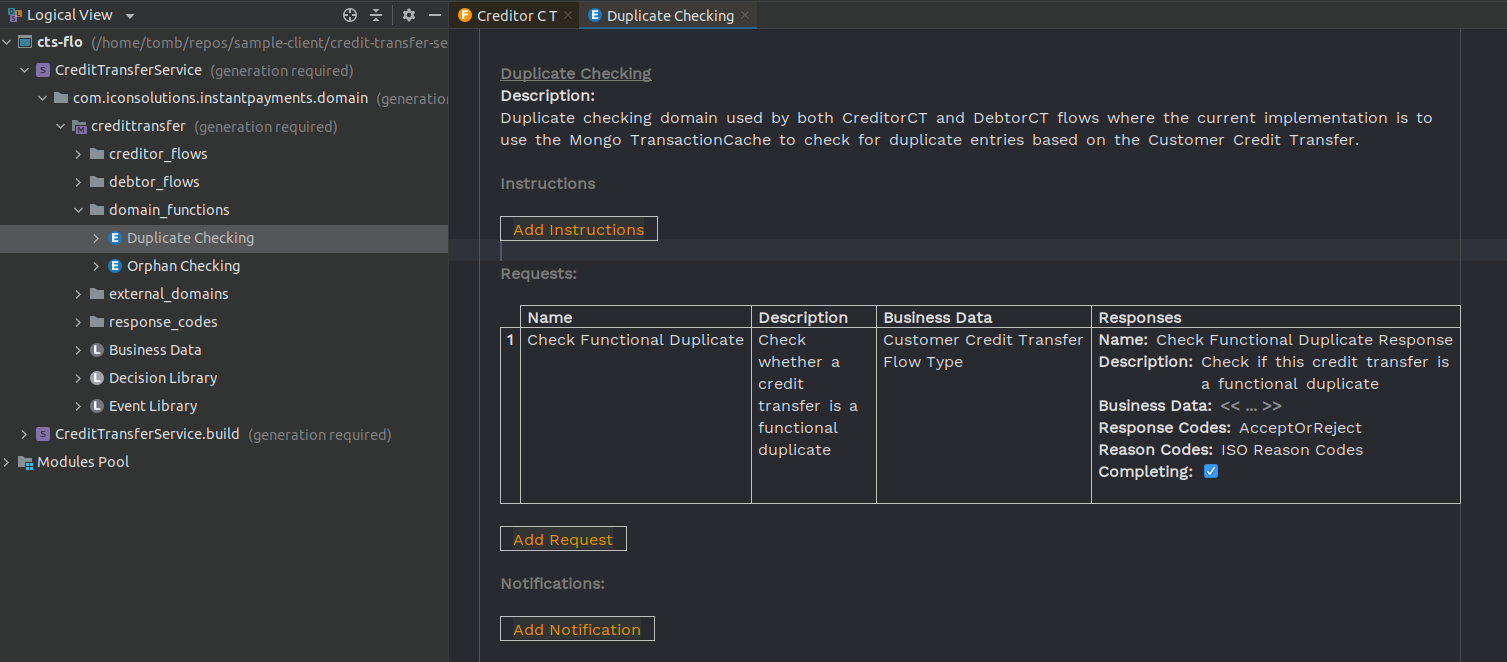Close the Duplicate Checking tab
Image resolution: width=1507 pixels, height=662 pixels.
(x=744, y=15)
